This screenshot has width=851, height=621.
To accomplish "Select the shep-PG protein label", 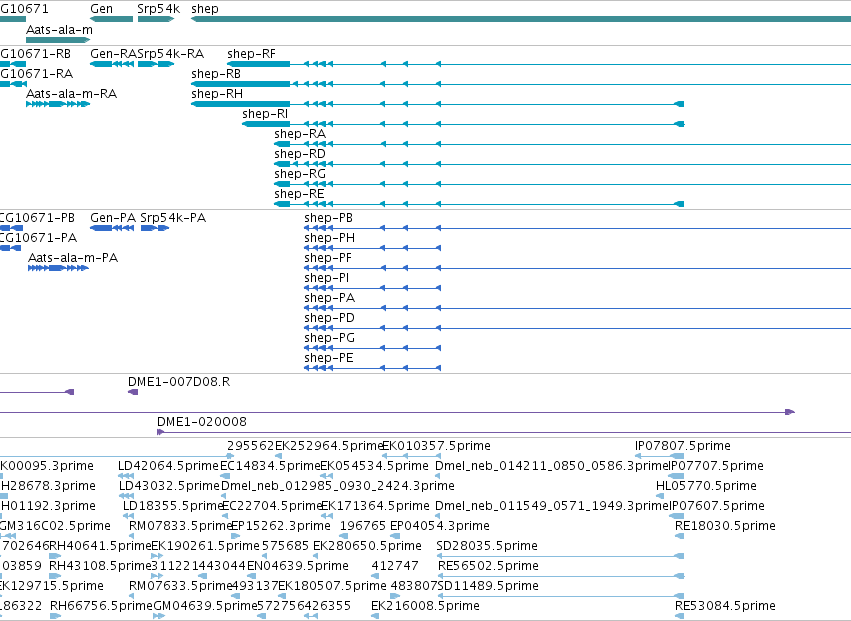I will 329,339.
